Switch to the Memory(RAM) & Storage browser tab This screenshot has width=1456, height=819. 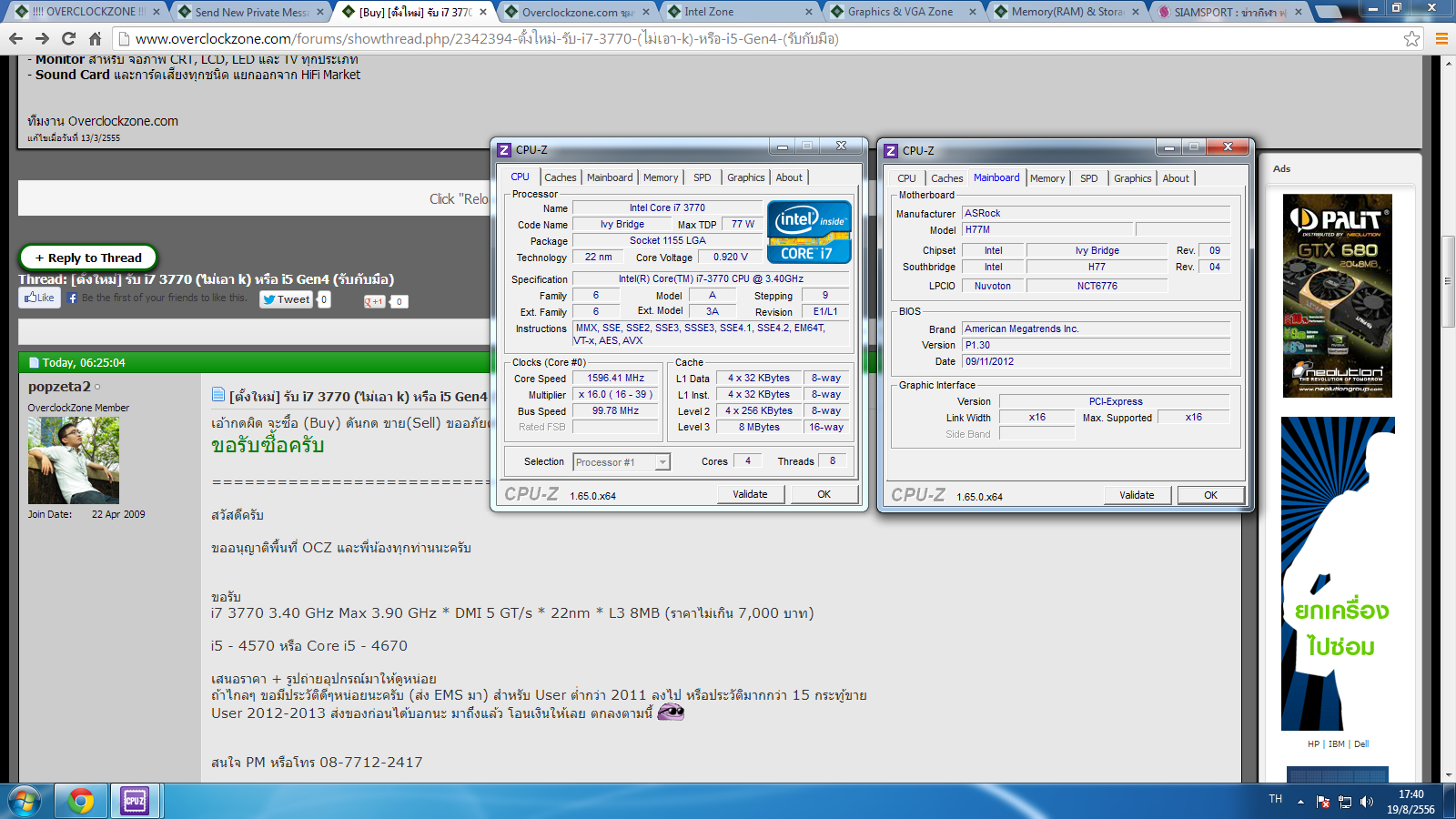tap(1067, 12)
